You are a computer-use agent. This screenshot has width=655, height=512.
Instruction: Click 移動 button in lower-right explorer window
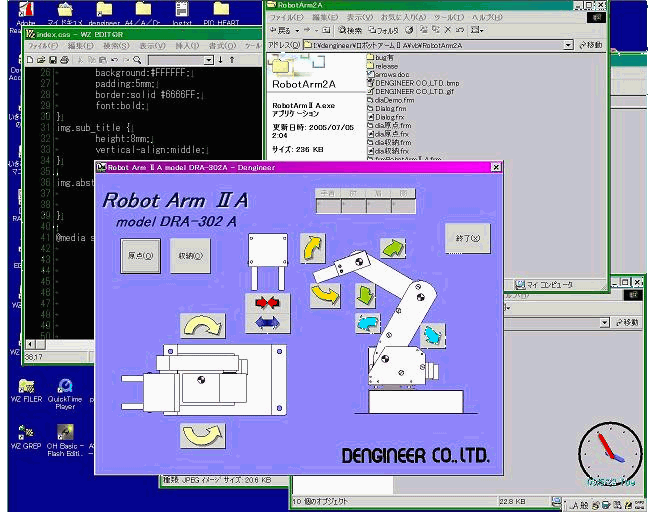627,322
